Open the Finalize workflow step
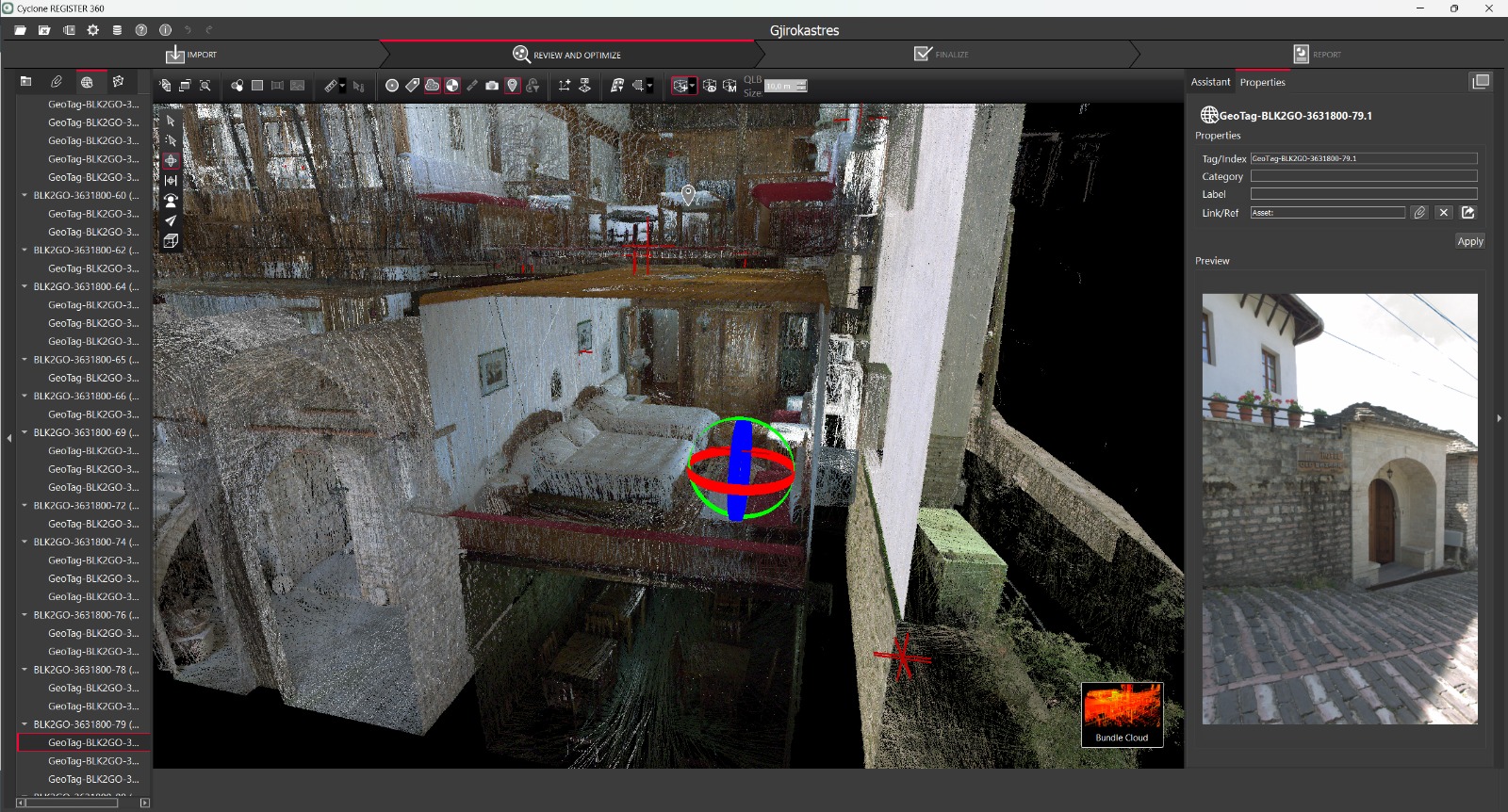Screen dimensions: 1508x812 pos(942,55)
